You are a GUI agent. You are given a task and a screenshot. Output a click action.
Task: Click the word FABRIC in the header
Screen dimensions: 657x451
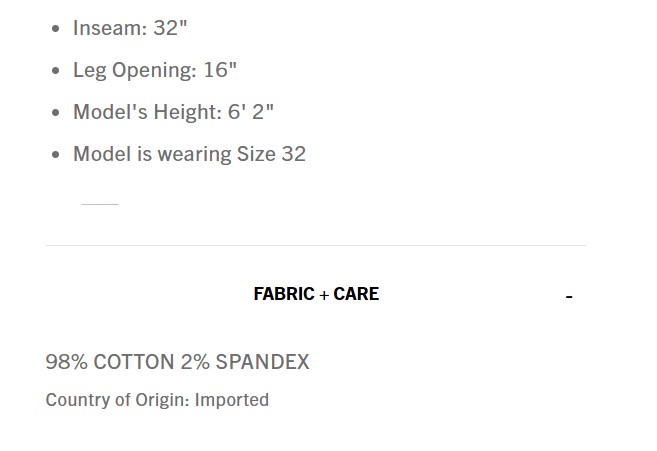click(x=284, y=294)
